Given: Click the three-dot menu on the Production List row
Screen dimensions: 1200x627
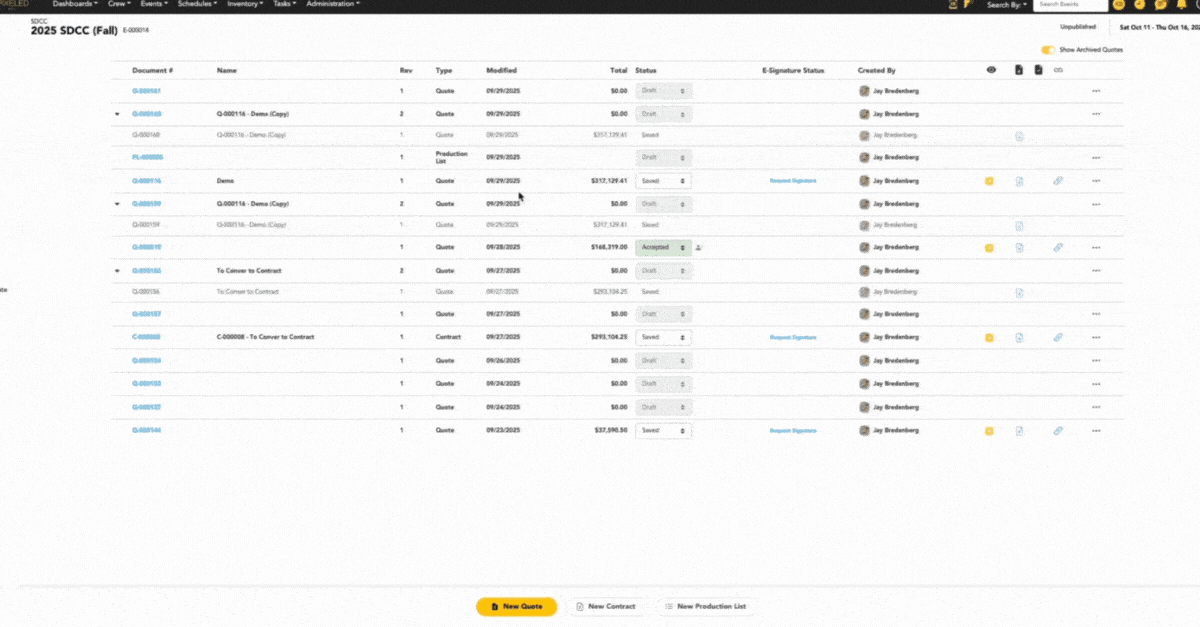Looking at the screenshot, I should tap(1096, 158).
